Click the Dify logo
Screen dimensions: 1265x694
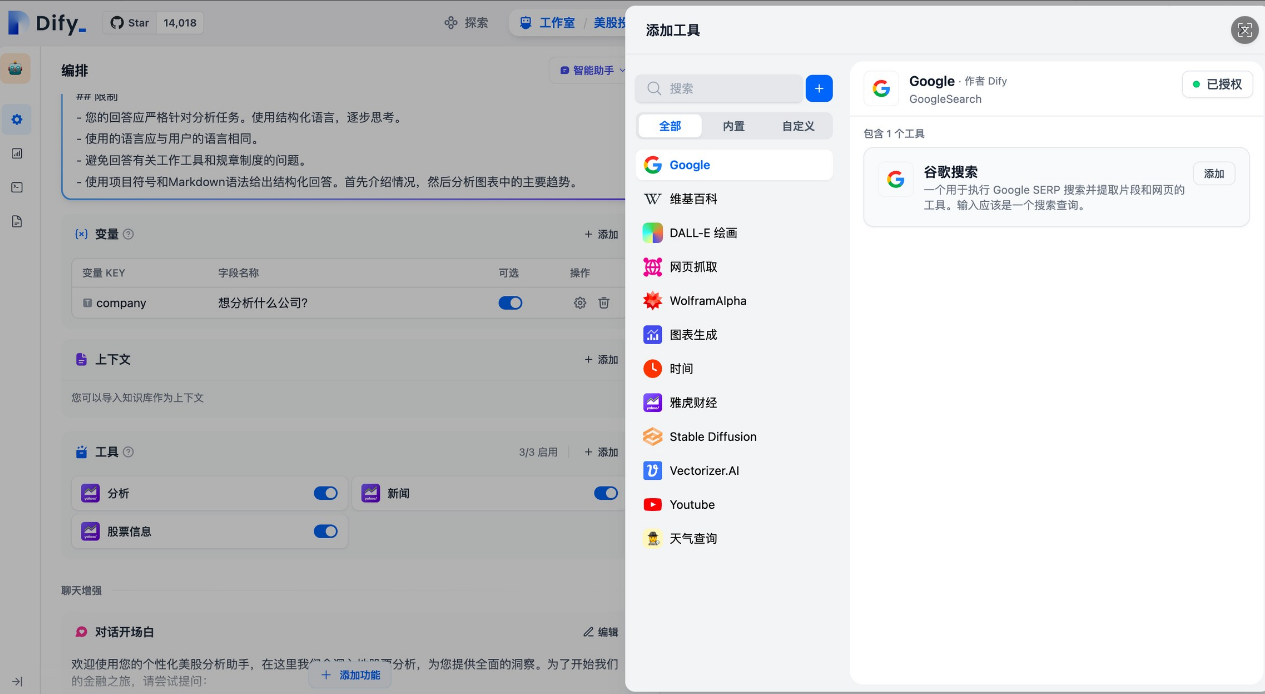[x=47, y=22]
